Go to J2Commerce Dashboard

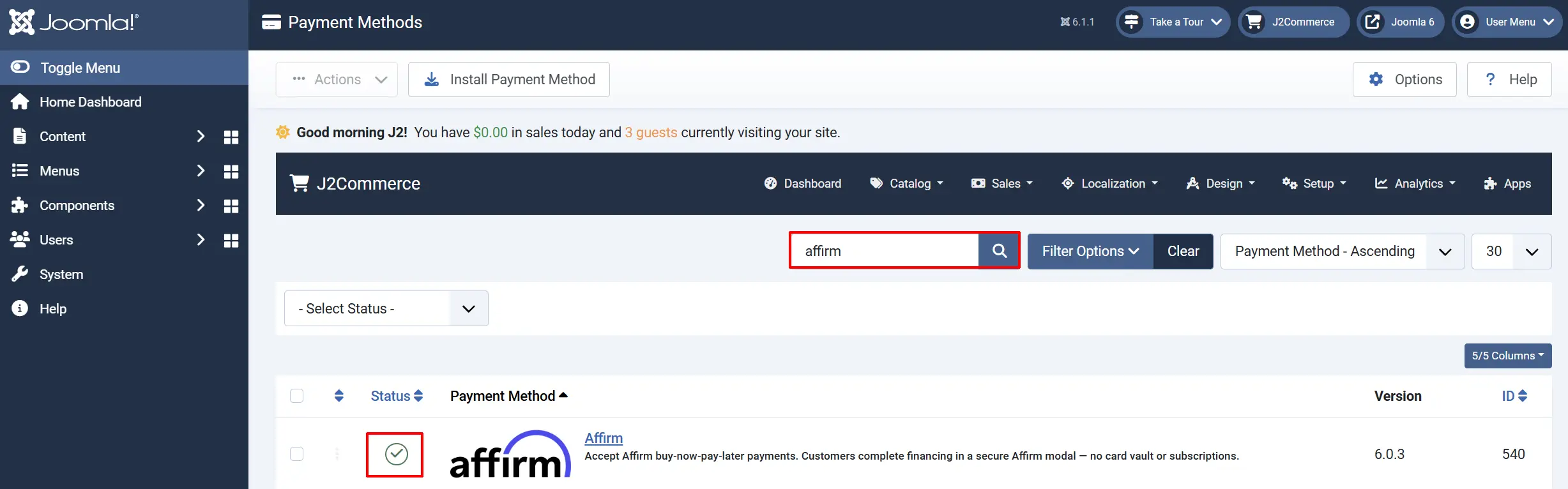tap(803, 184)
